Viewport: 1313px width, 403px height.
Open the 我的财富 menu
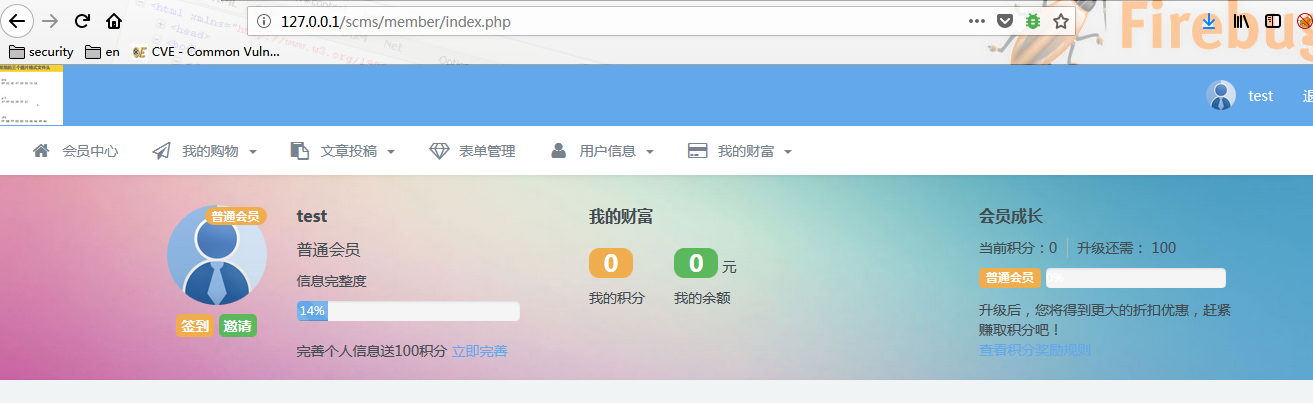tap(746, 151)
